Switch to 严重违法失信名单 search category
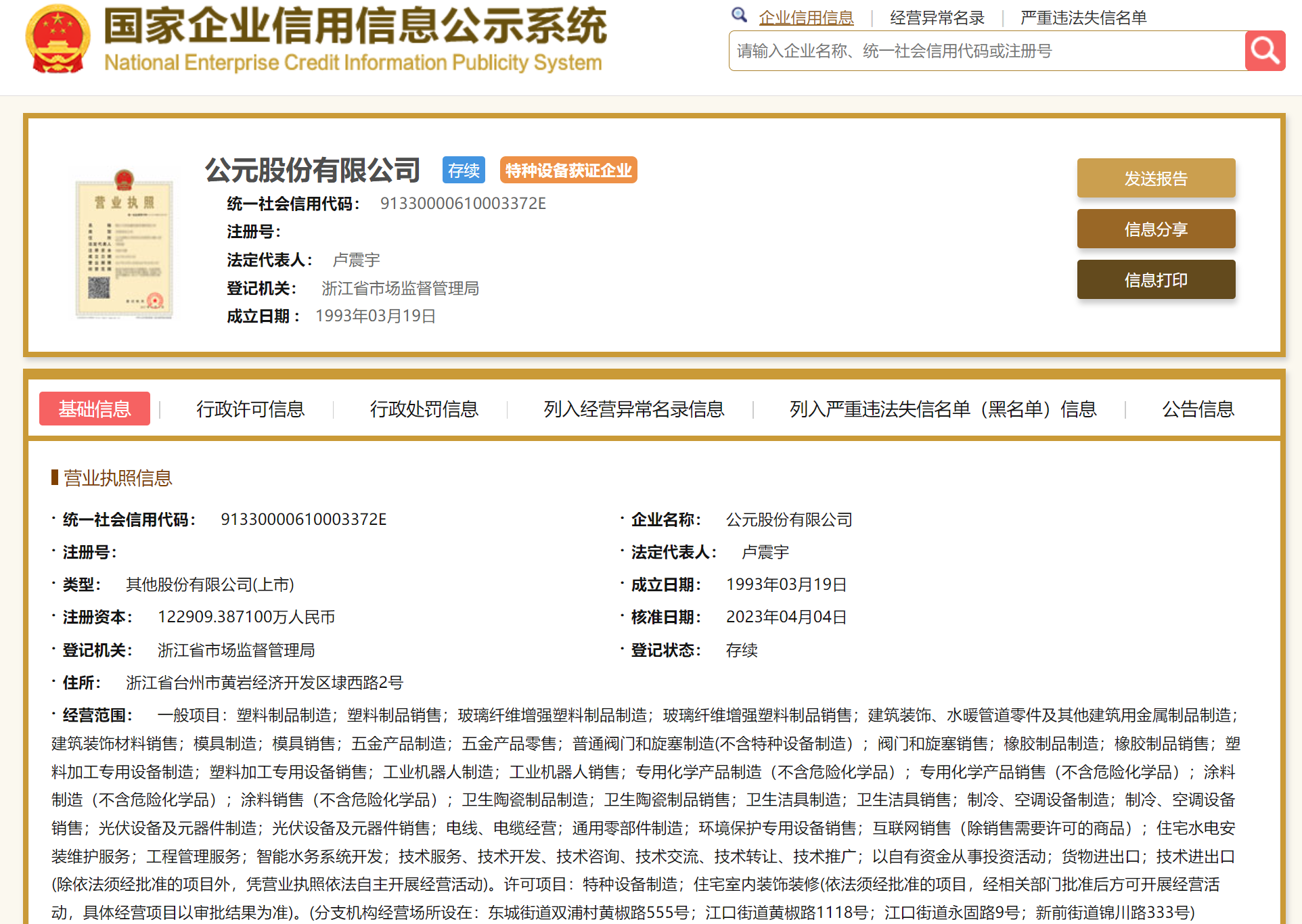This screenshot has width=1302, height=924. (1083, 18)
